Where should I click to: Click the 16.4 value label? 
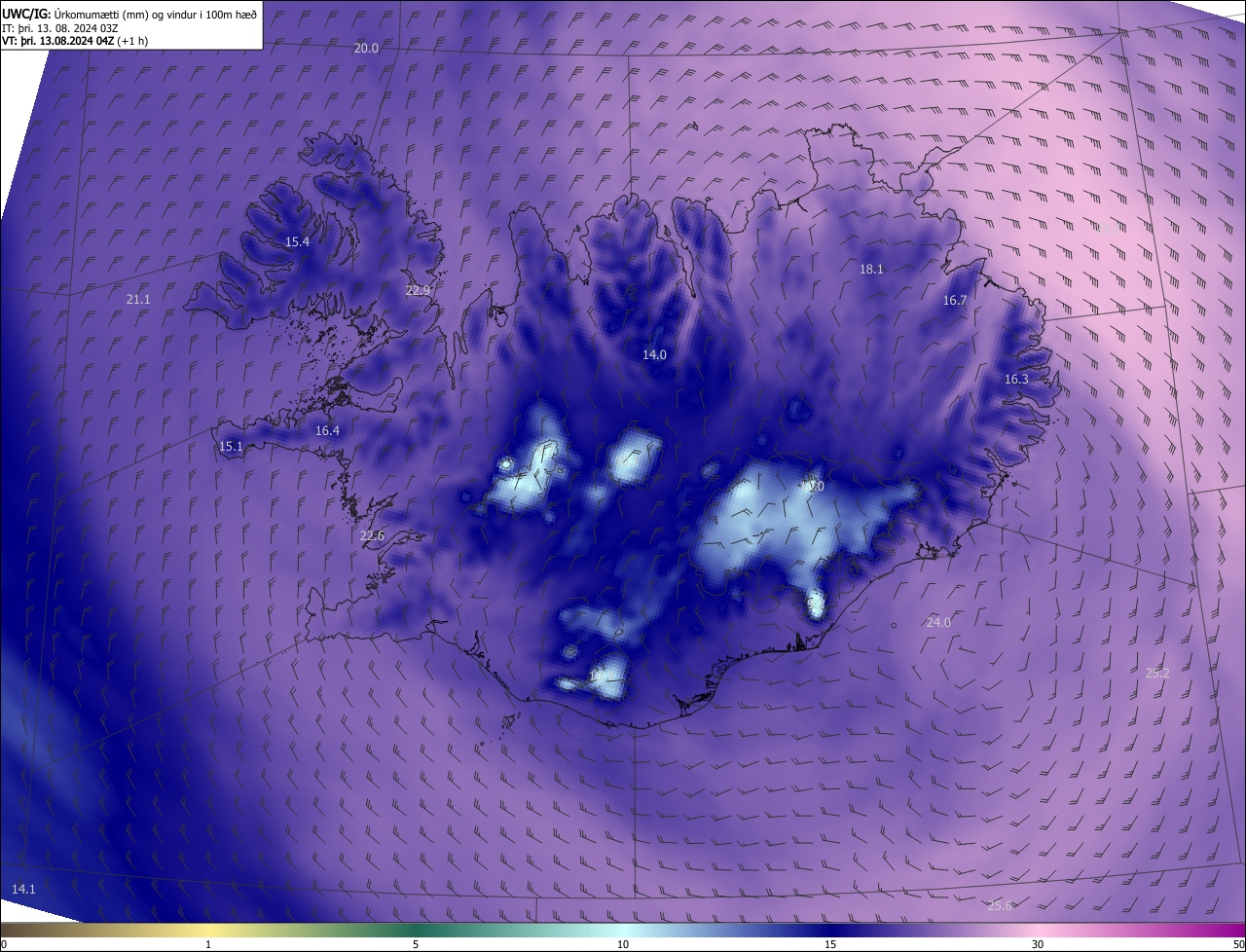pos(327,430)
